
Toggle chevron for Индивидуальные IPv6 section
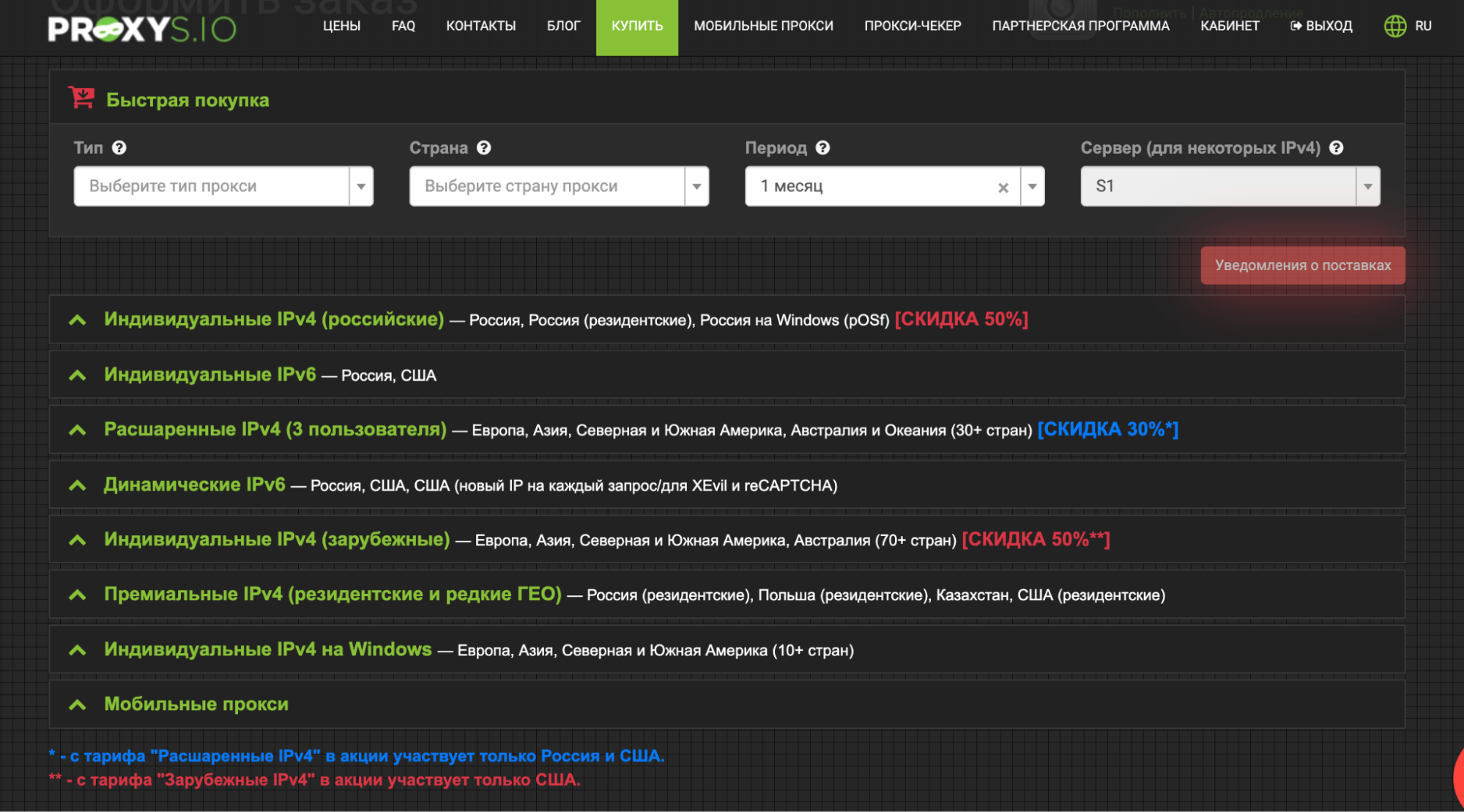point(77,376)
